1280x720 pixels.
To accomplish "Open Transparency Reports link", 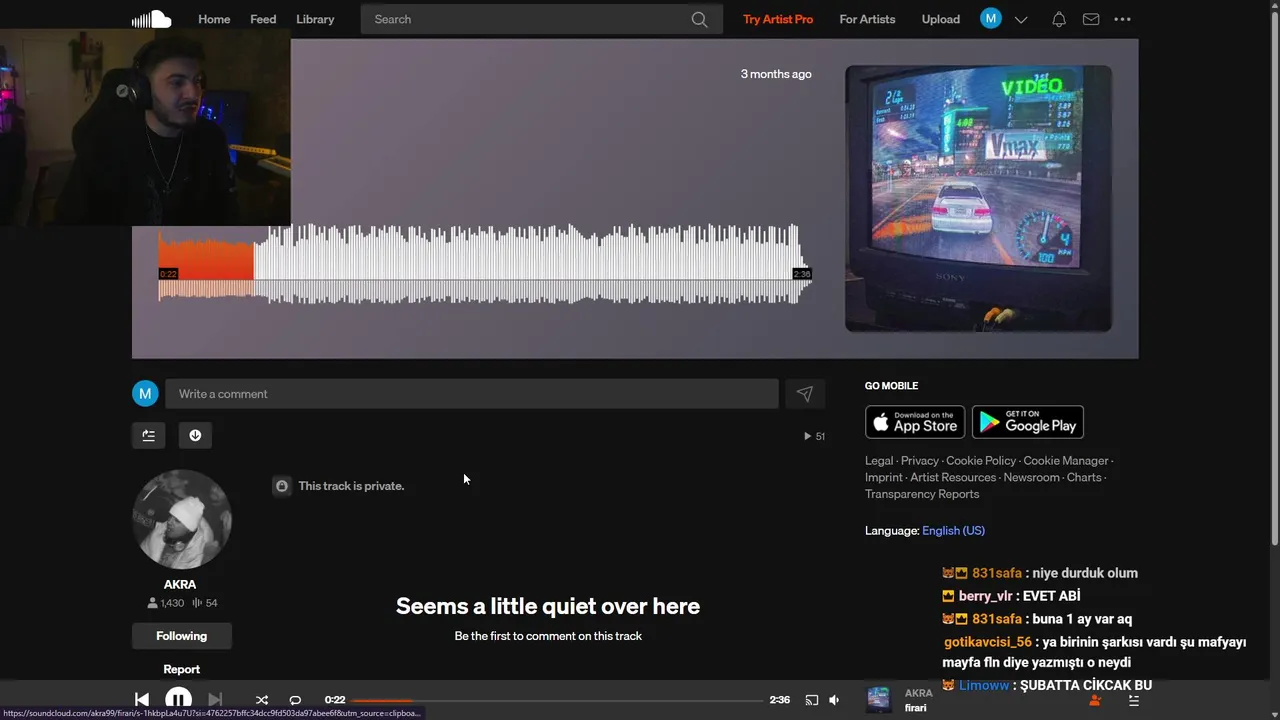I will point(922,494).
